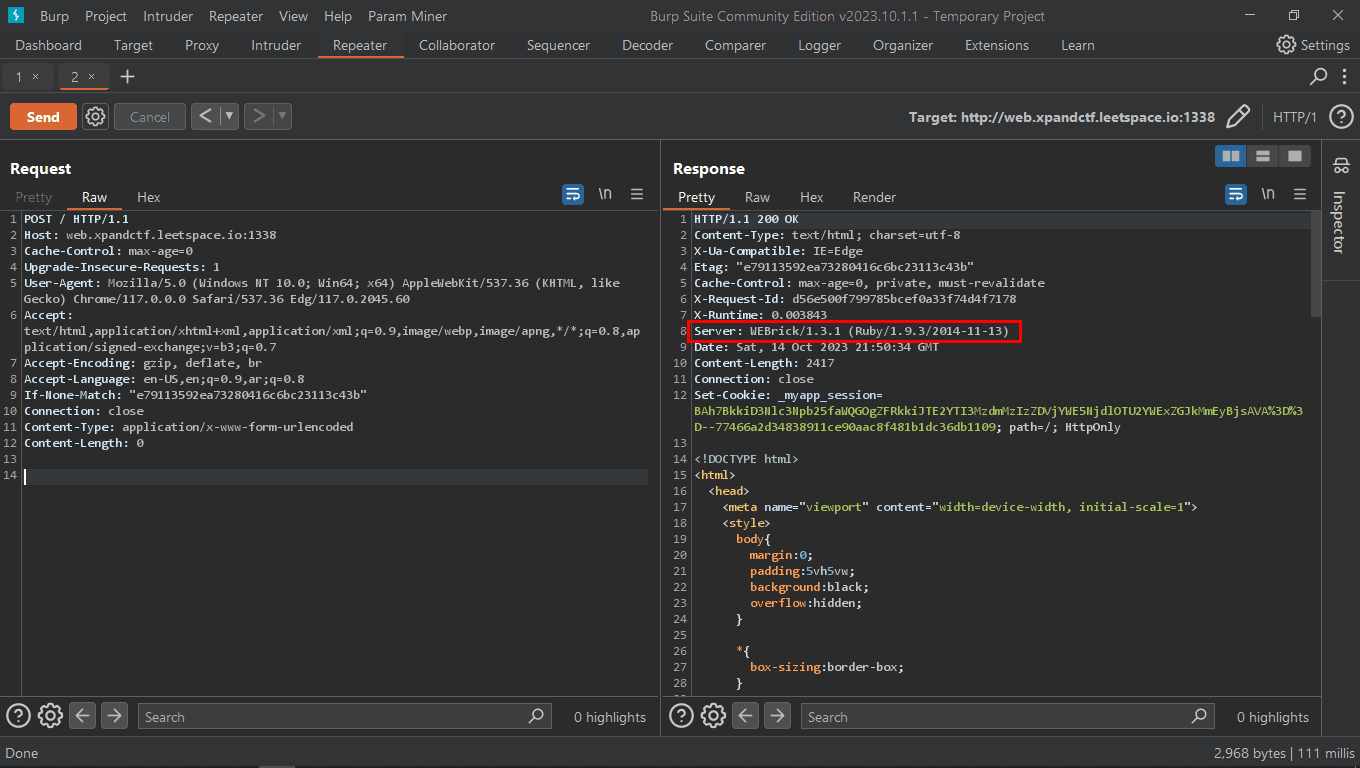Open the Project menu
Screen dimensions: 1360x768
click(x=106, y=16)
